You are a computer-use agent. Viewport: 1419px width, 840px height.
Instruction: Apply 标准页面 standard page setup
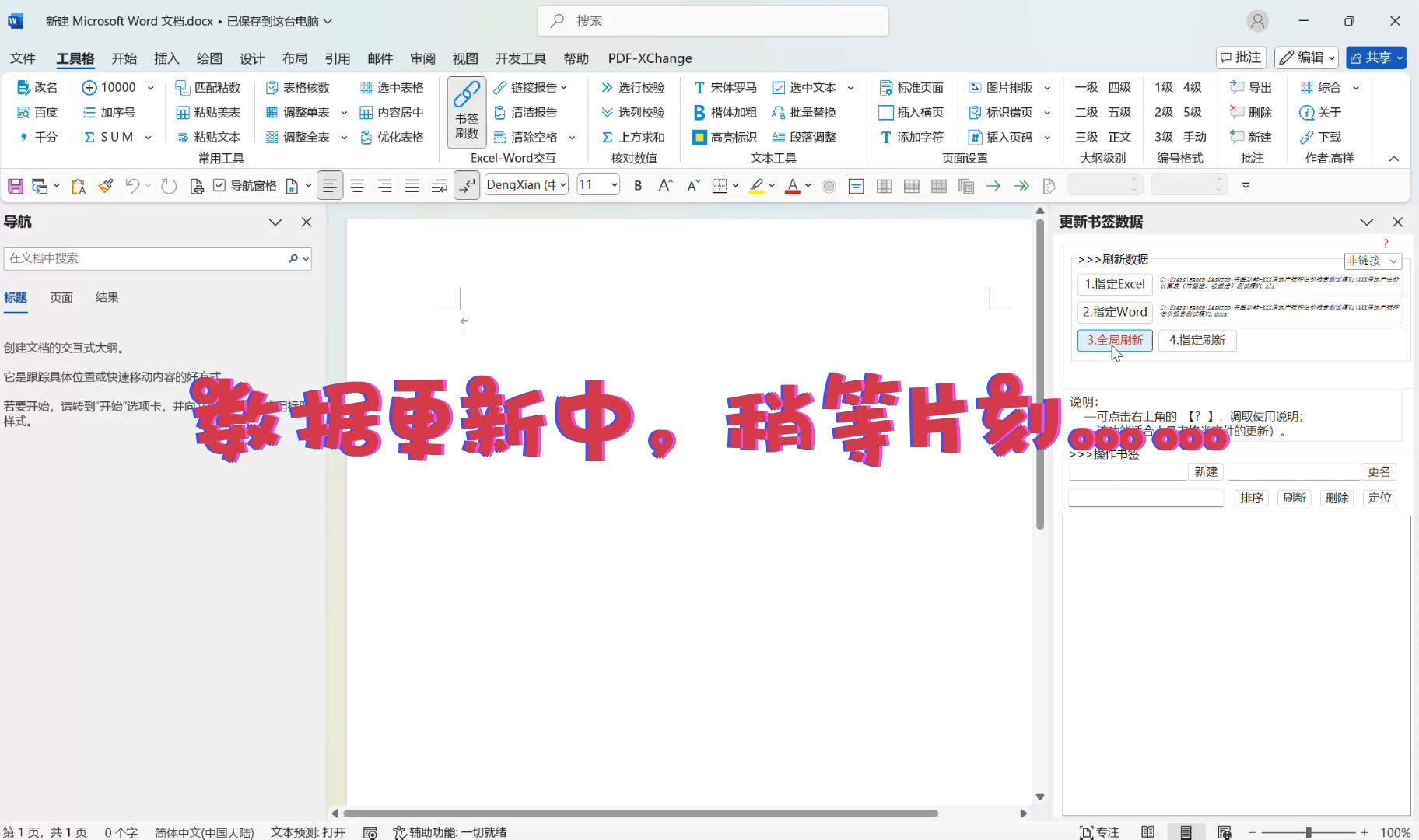tap(912, 87)
